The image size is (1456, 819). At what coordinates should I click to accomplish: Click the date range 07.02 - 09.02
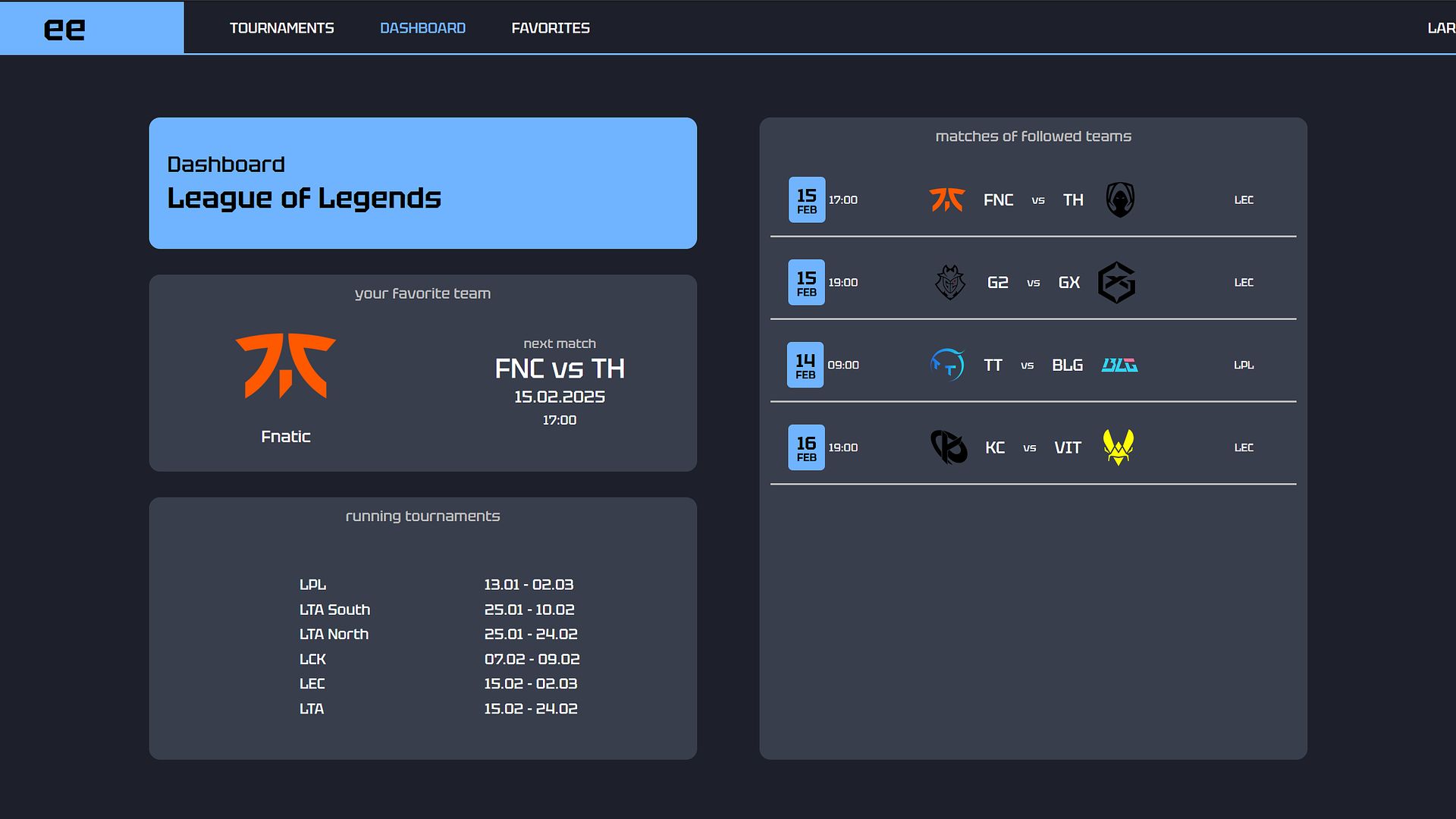(532, 659)
